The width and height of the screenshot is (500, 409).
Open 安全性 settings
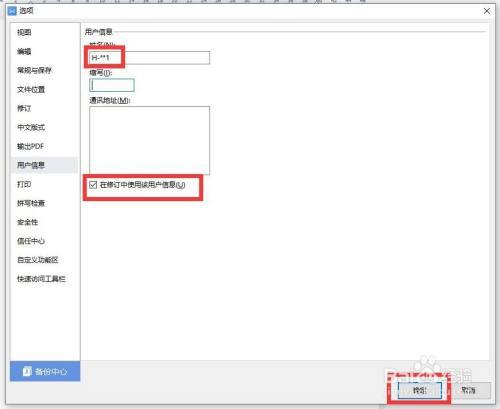coord(28,222)
